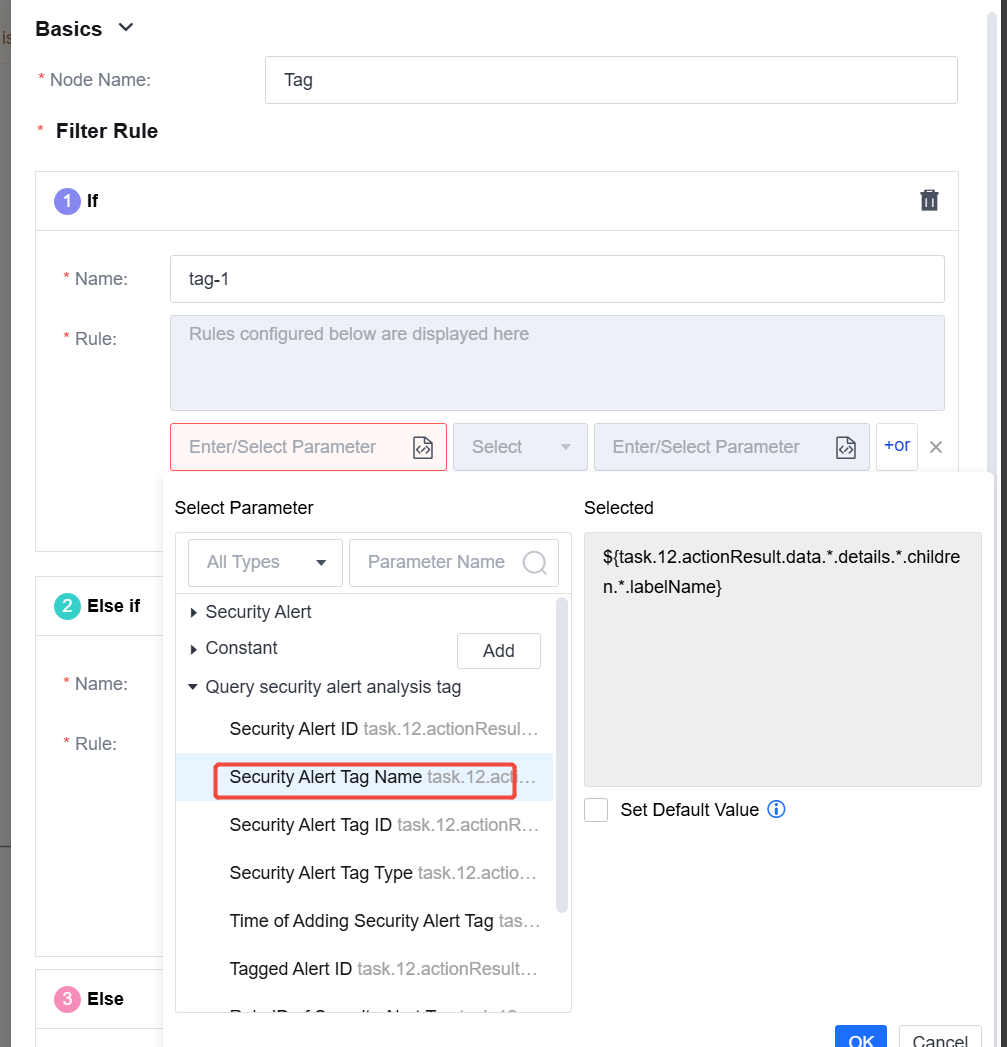
Task: Confirm with the OK button
Action: (861, 1038)
